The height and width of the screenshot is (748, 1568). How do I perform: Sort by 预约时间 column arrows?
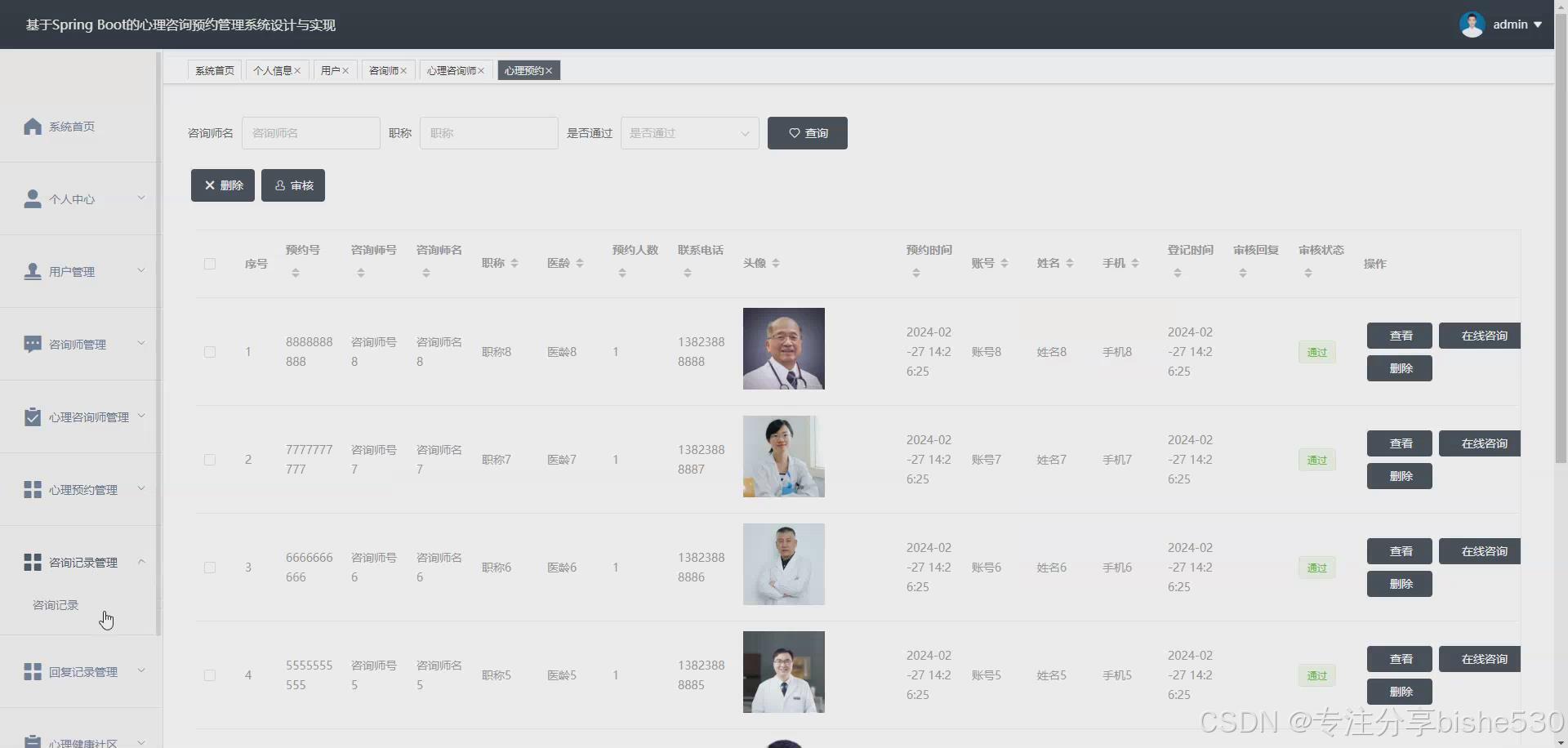point(916,273)
